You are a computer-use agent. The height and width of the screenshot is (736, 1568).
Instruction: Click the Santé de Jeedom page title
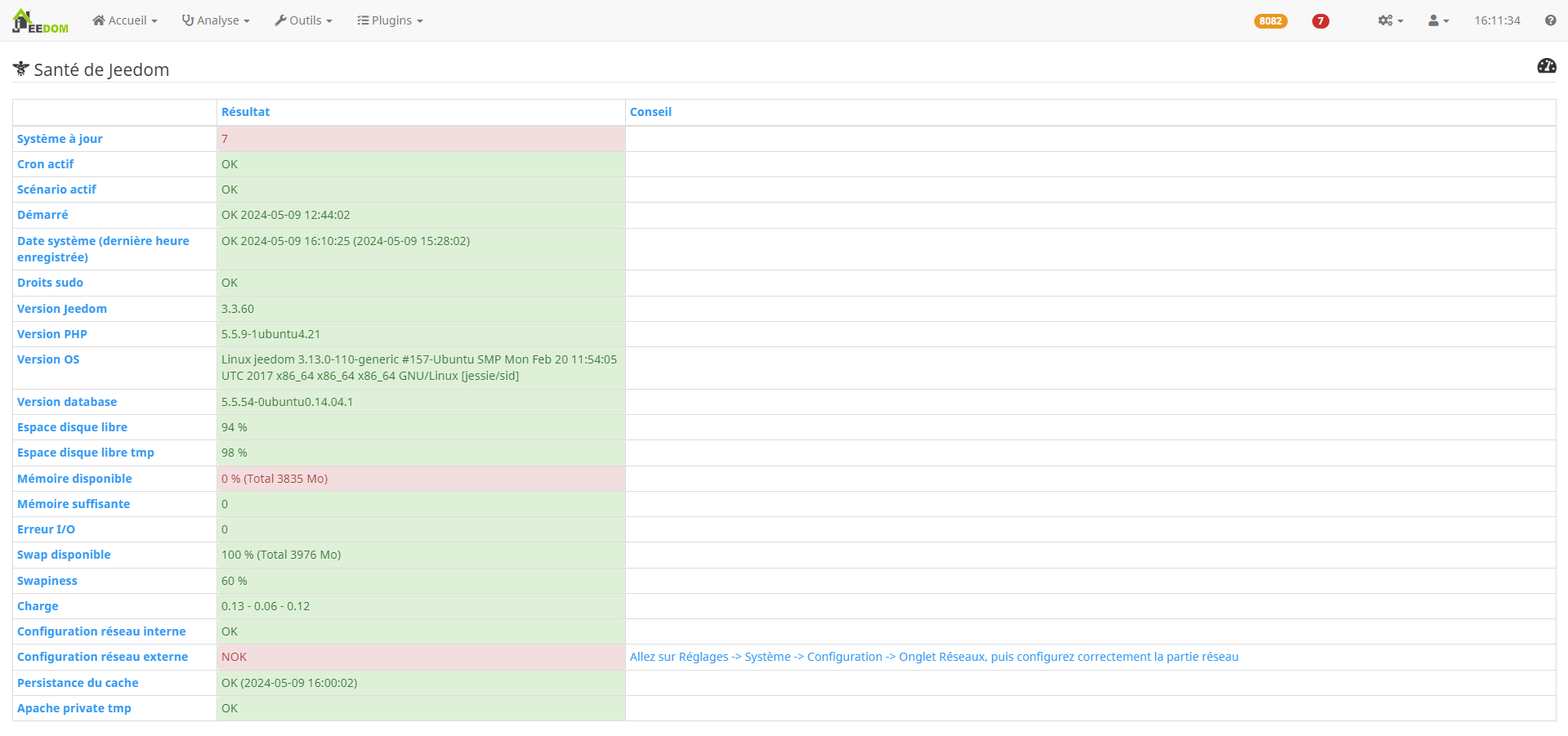[101, 69]
